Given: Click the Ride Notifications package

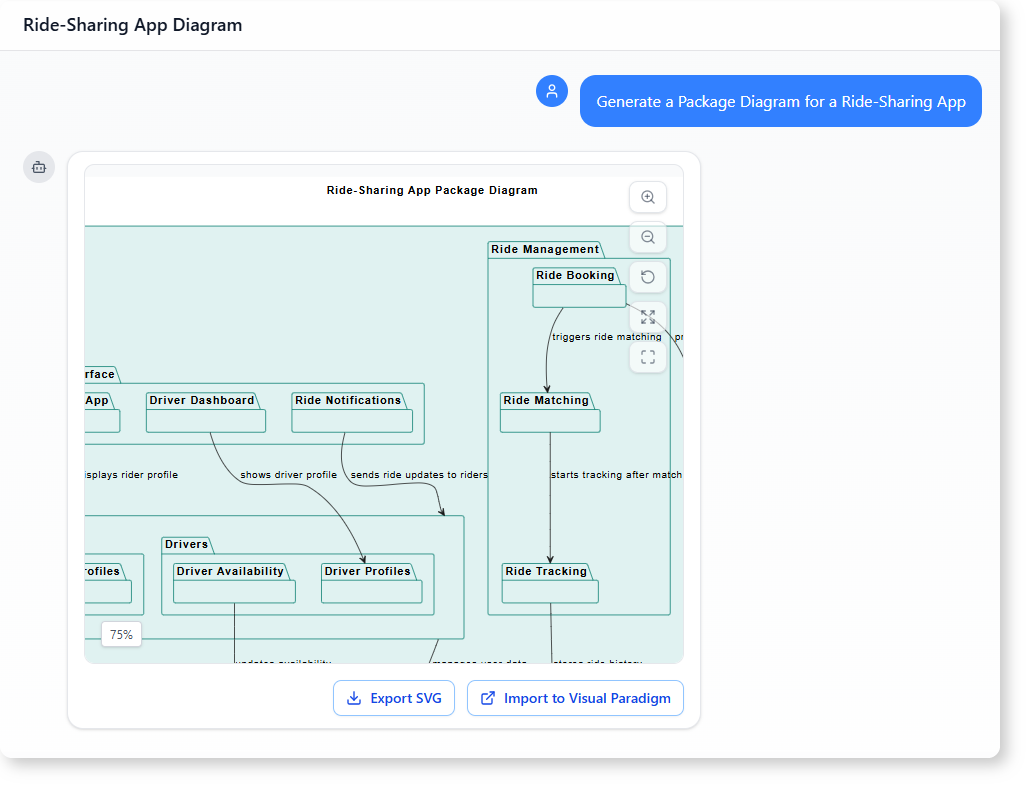Looking at the screenshot, I should [x=352, y=413].
